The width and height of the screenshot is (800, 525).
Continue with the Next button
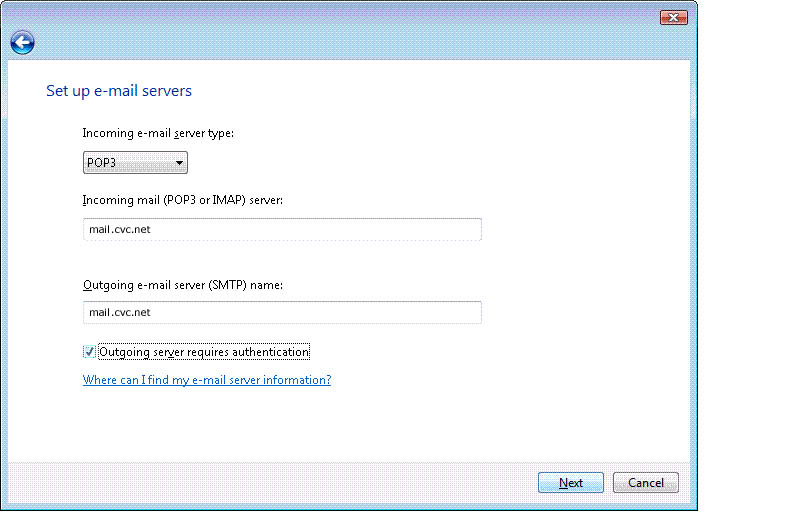[571, 483]
